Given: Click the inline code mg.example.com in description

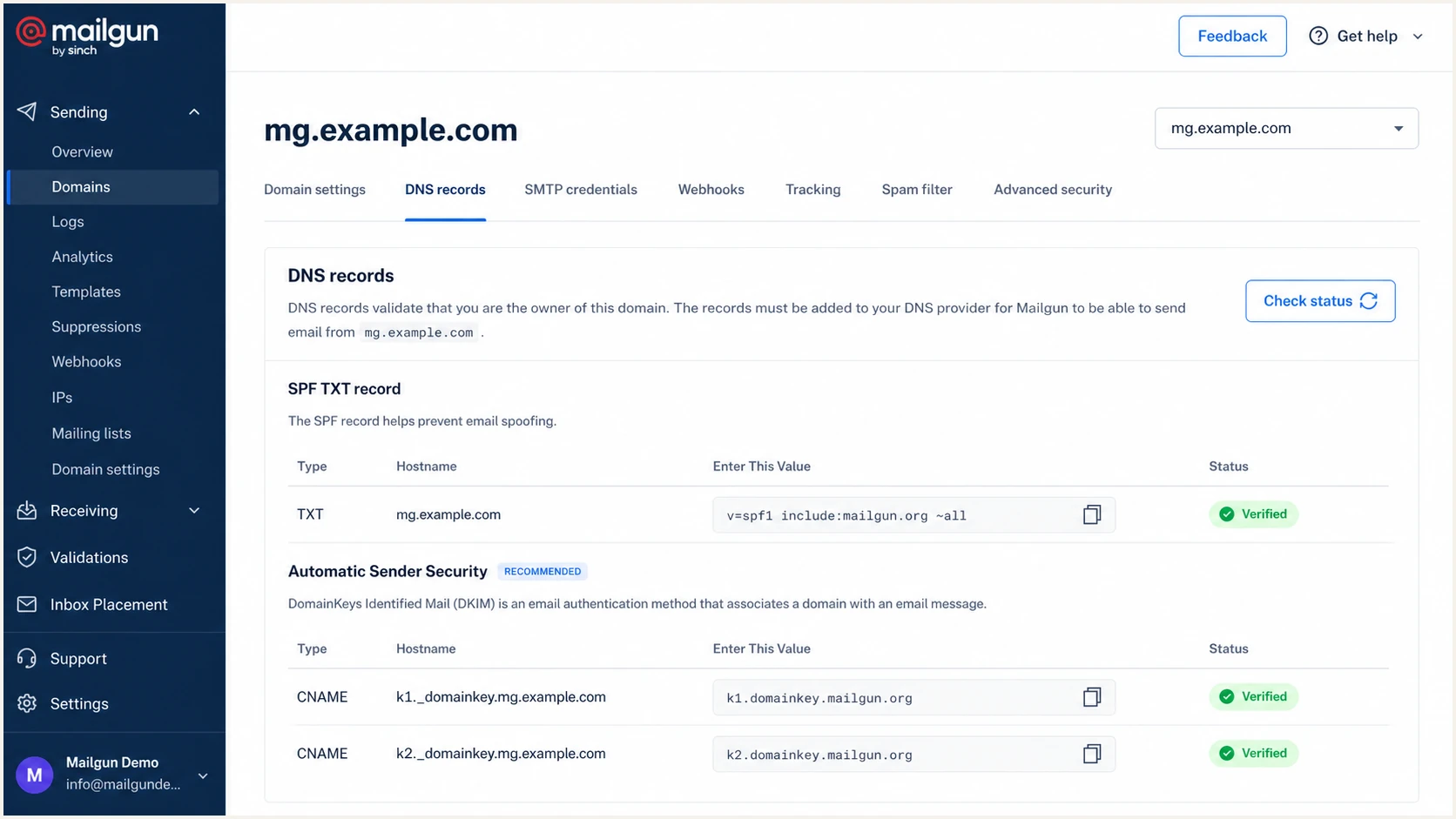Looking at the screenshot, I should coord(419,332).
